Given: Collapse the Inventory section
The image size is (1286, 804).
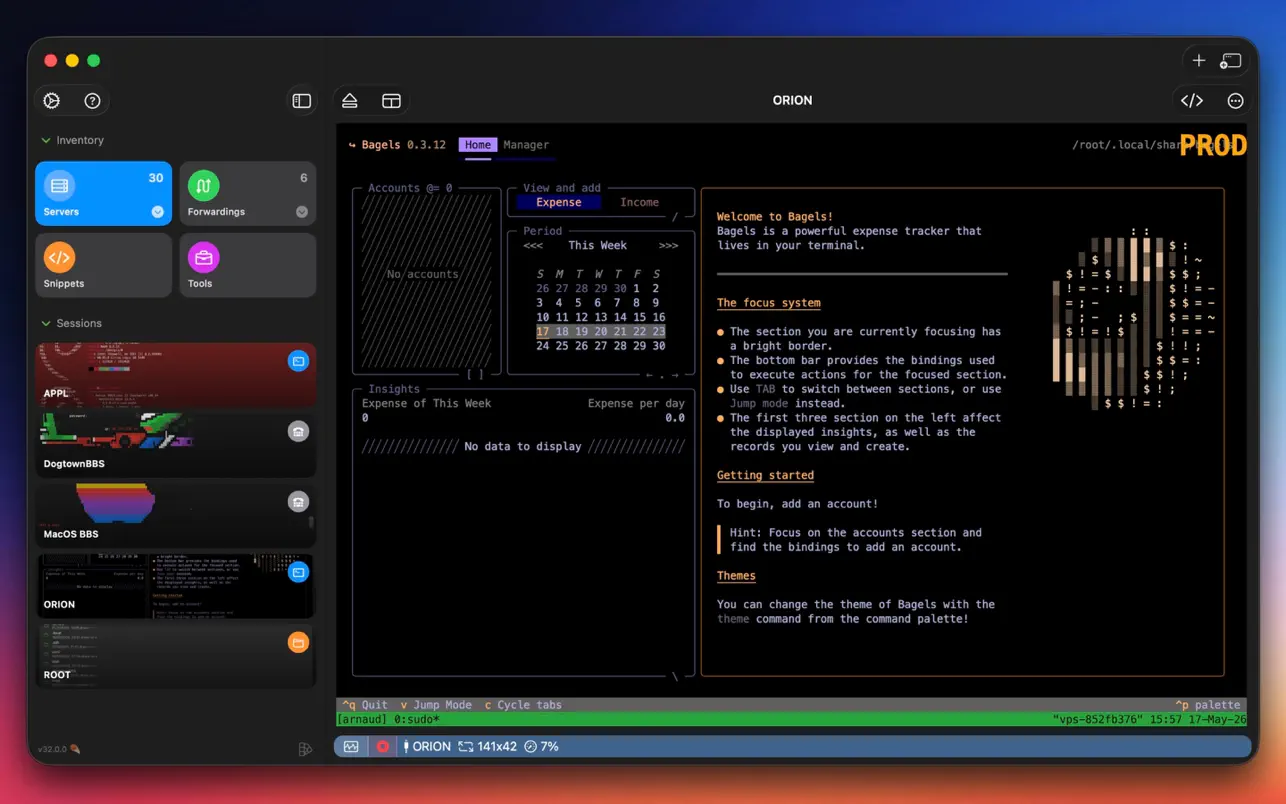Looking at the screenshot, I should pyautogui.click(x=46, y=141).
